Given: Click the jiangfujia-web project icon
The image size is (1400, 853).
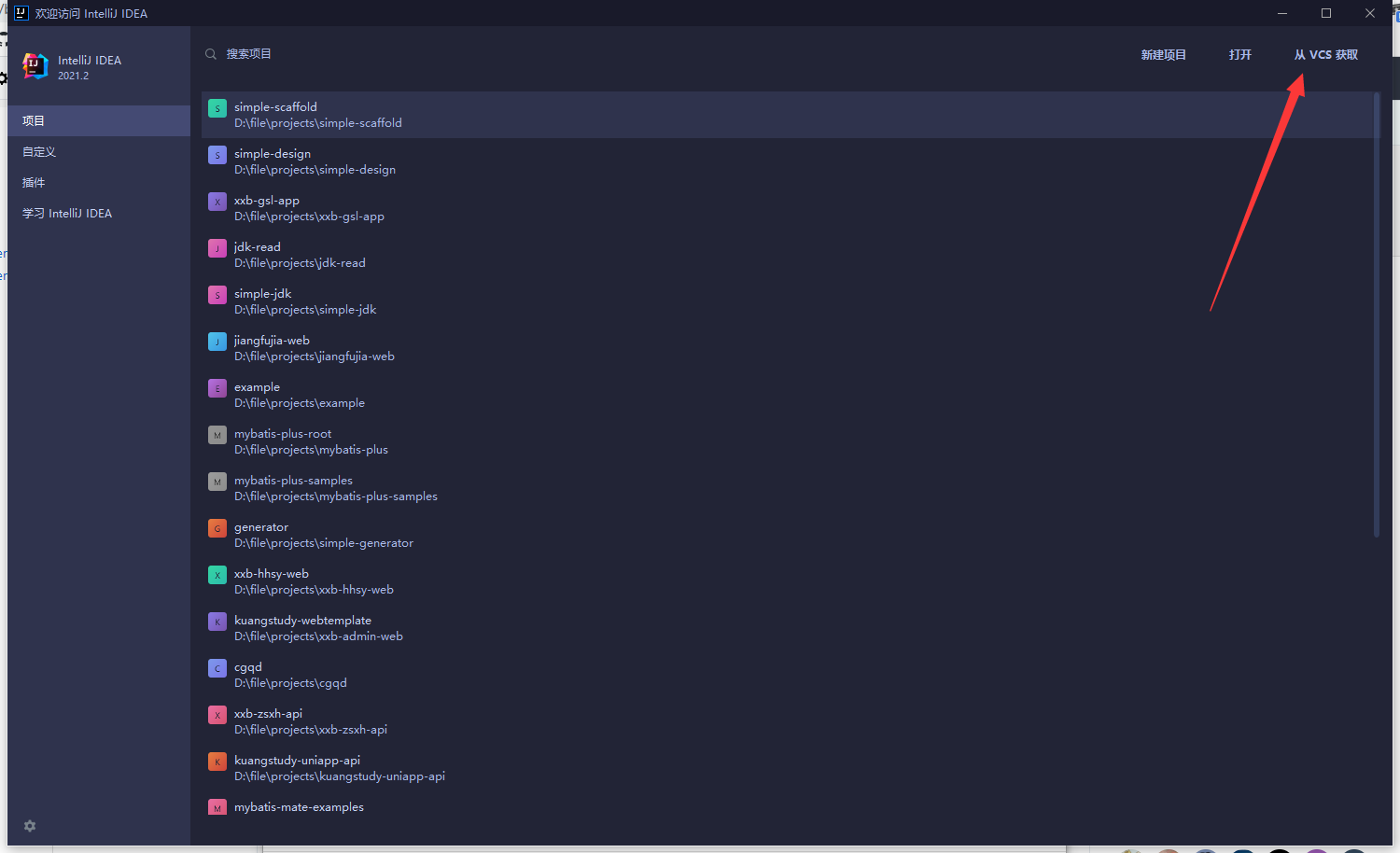Looking at the screenshot, I should coord(217,342).
